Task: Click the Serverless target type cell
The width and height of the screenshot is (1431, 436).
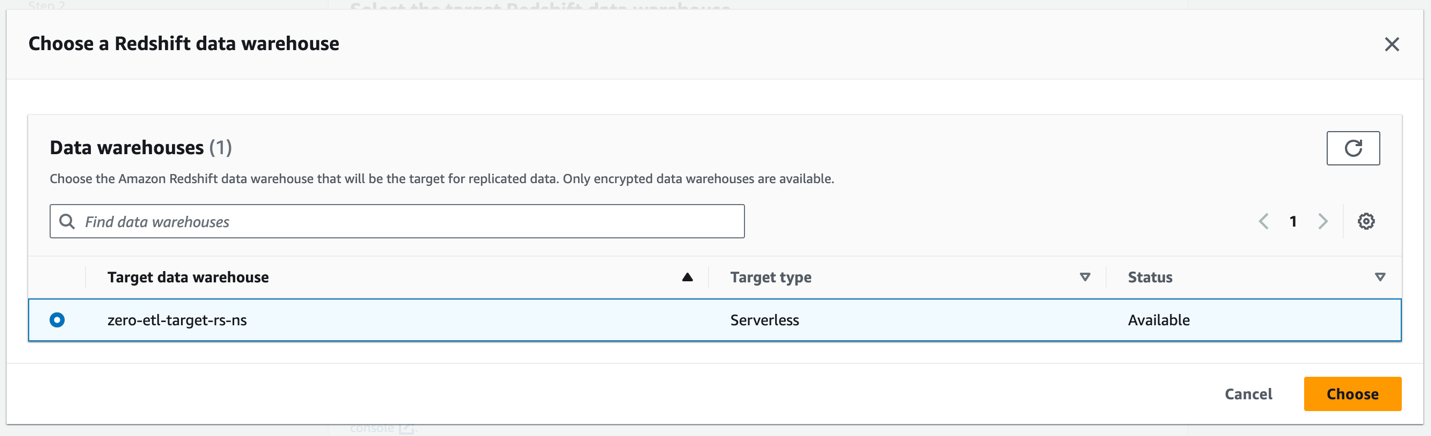Action: [x=764, y=320]
